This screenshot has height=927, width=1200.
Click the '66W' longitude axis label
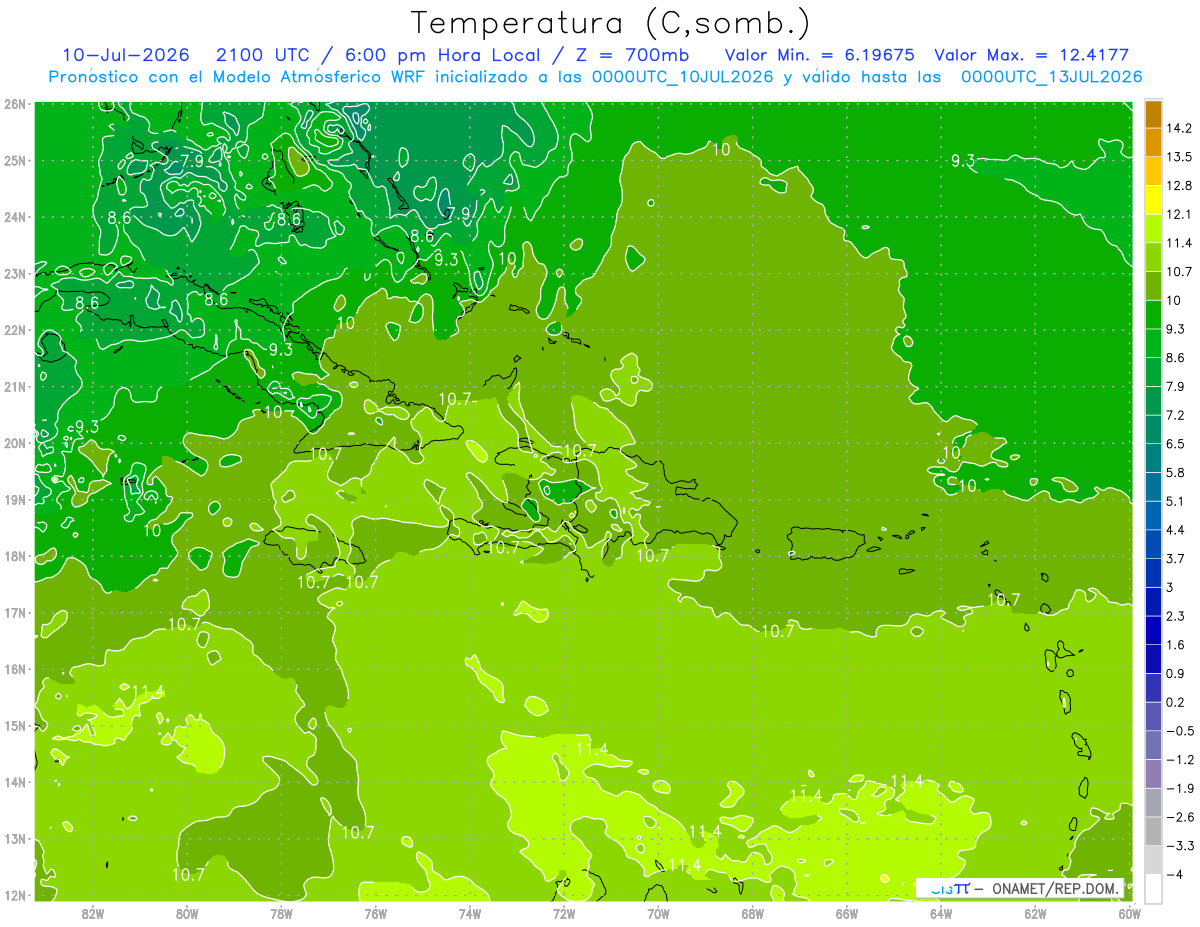coord(846,913)
